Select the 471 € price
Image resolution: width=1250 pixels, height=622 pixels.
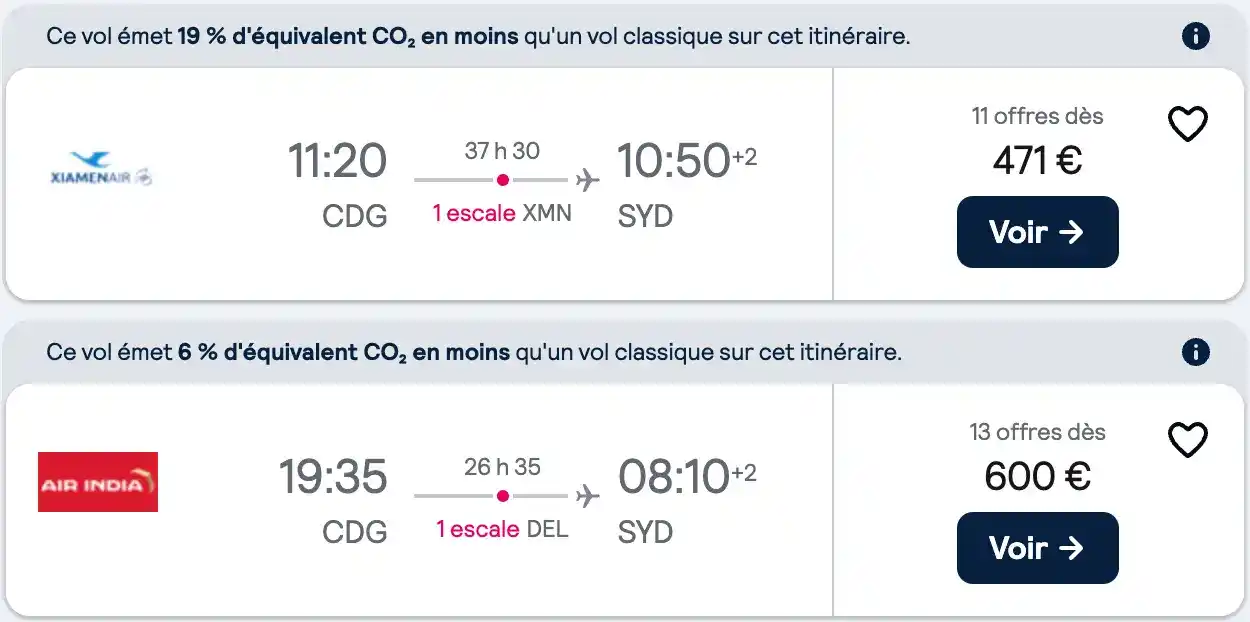[1037, 160]
